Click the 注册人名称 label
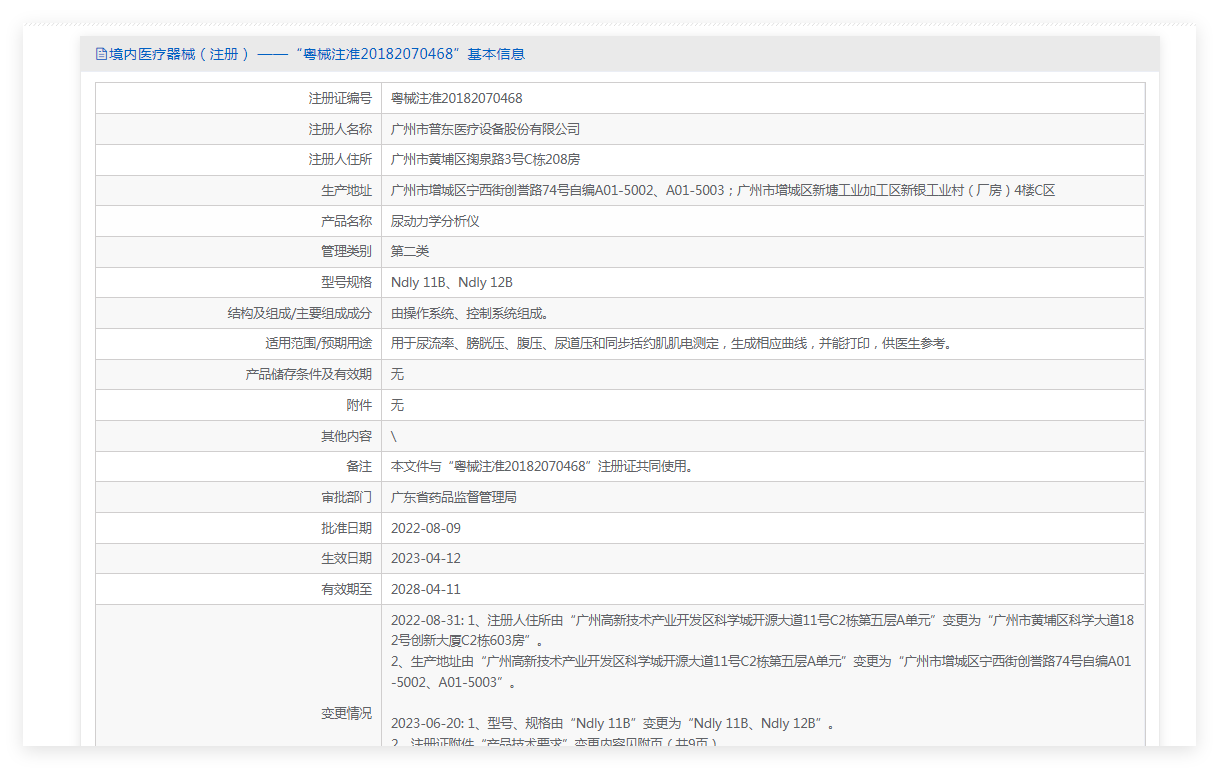1219x769 pixels. tap(340, 129)
